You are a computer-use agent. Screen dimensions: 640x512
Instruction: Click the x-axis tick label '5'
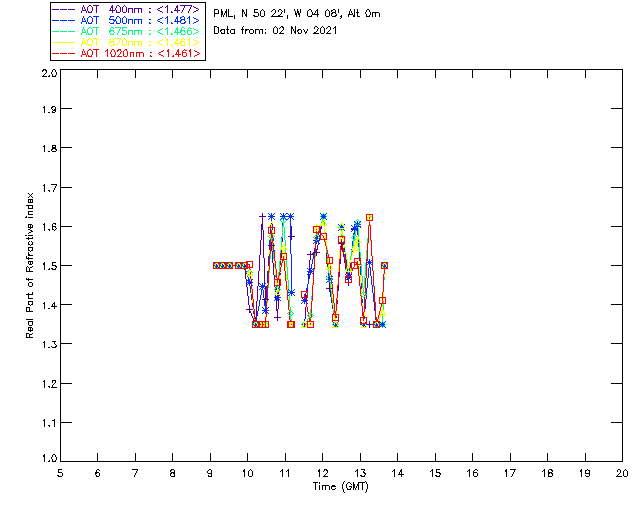tap(60, 473)
